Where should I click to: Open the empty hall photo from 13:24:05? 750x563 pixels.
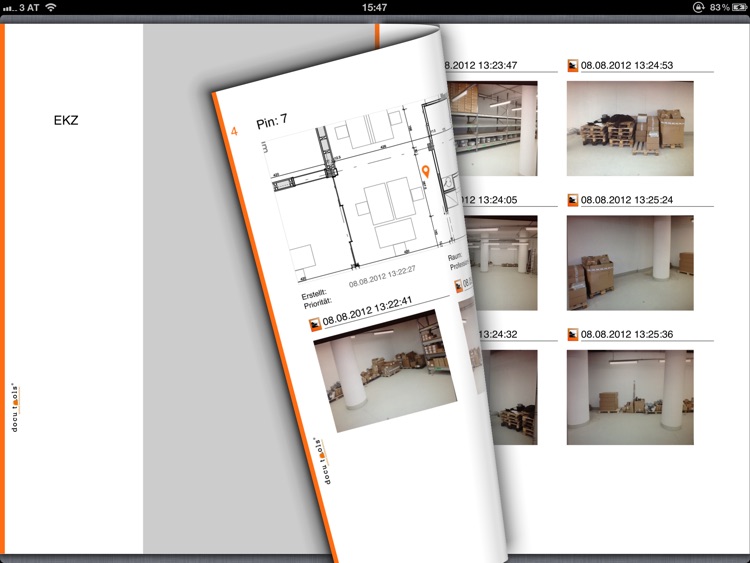coord(502,263)
